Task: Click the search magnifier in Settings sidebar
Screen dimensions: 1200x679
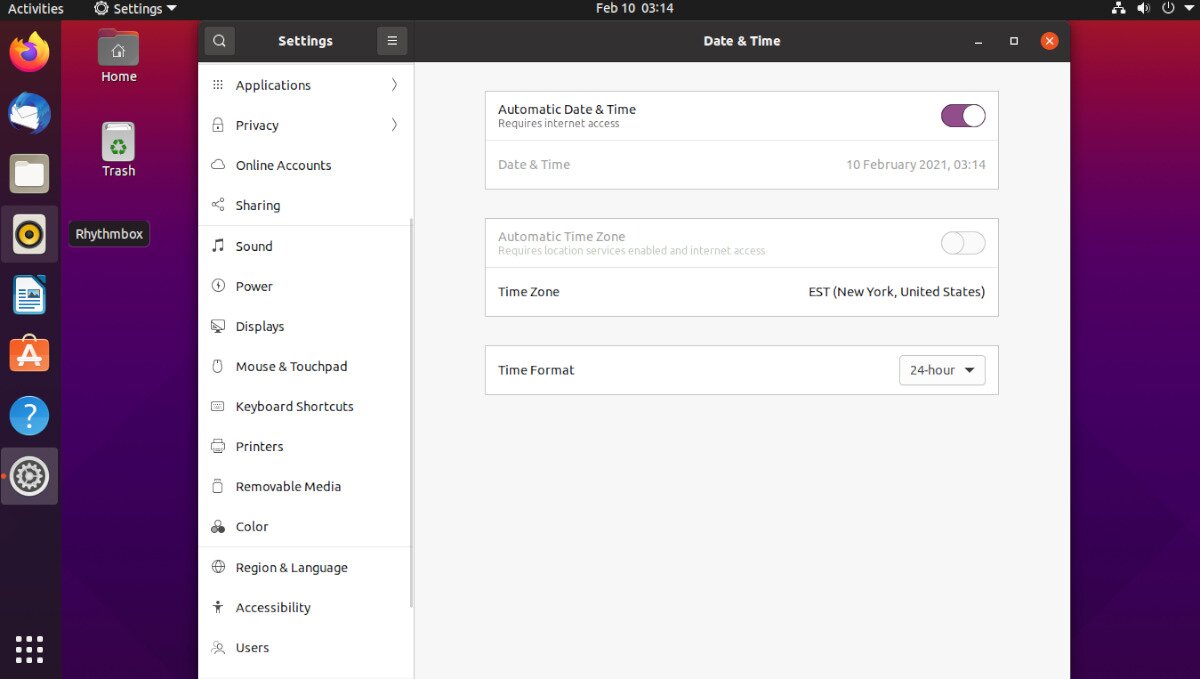Action: [x=219, y=41]
